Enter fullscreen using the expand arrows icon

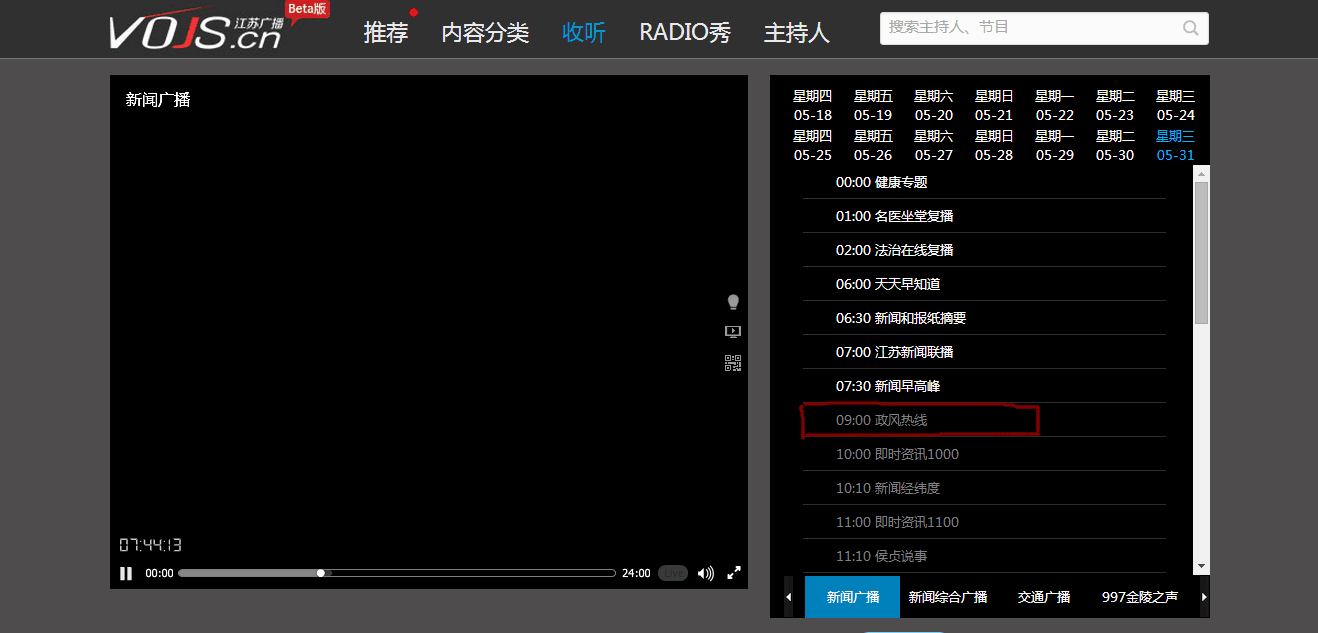tap(734, 573)
